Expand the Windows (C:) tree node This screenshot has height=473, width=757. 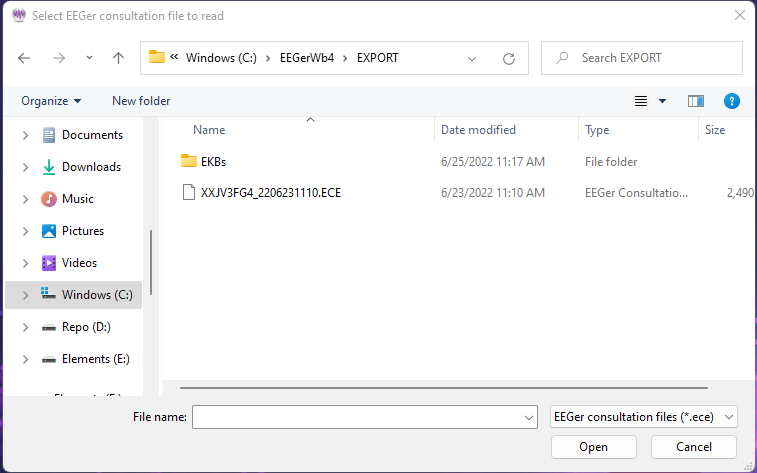[x=26, y=295]
